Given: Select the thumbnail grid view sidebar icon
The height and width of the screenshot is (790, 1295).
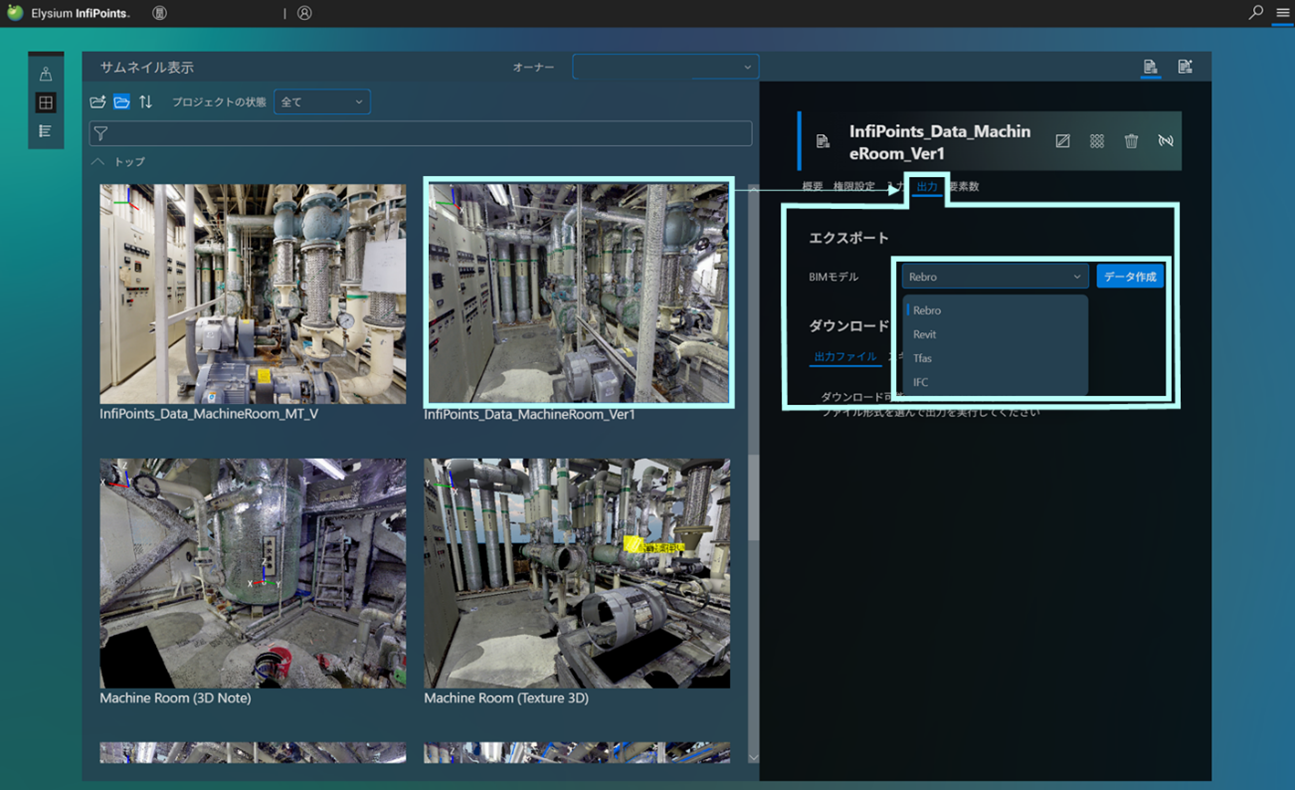Looking at the screenshot, I should (x=46, y=103).
